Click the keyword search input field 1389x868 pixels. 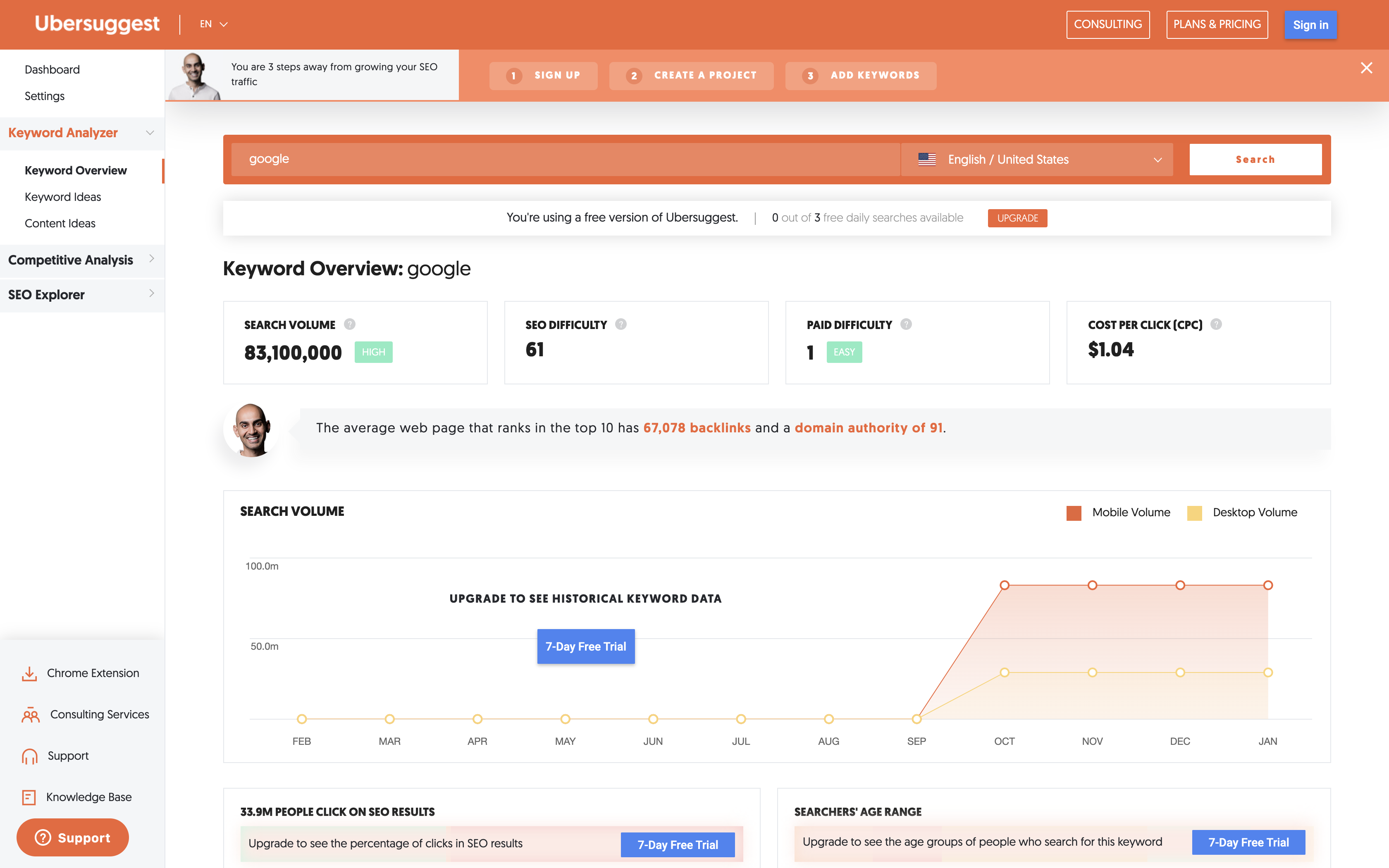tap(566, 159)
